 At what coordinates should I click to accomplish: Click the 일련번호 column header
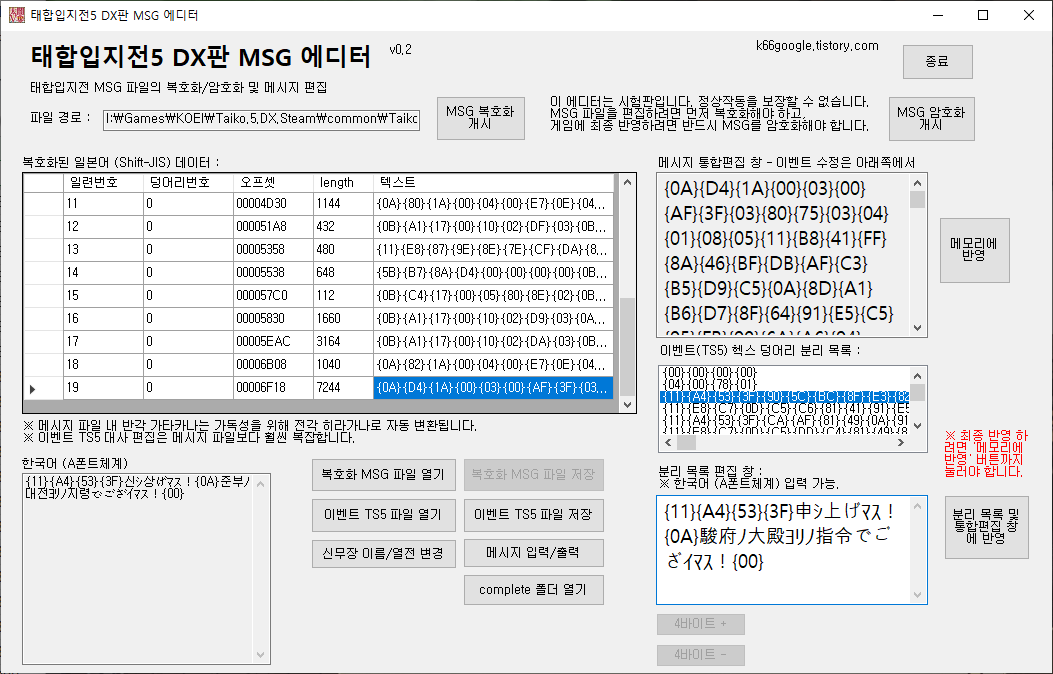(x=103, y=183)
